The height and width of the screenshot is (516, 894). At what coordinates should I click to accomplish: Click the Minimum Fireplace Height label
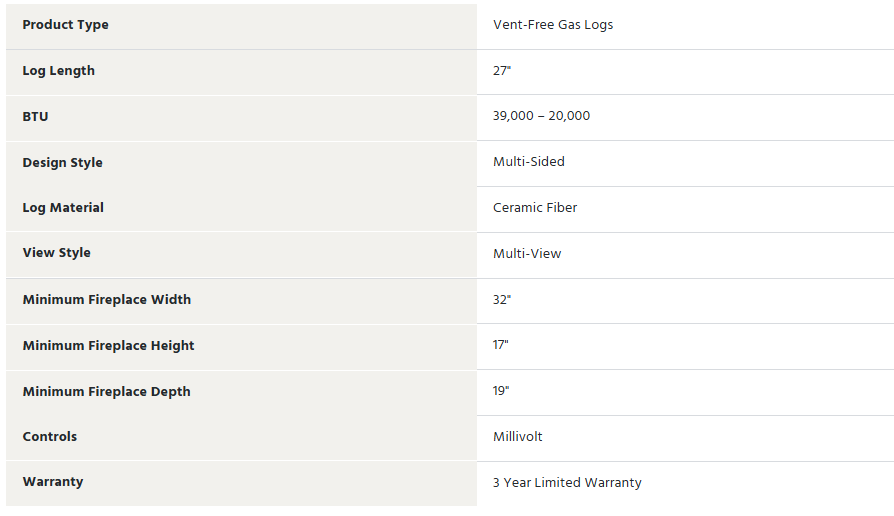108,346
